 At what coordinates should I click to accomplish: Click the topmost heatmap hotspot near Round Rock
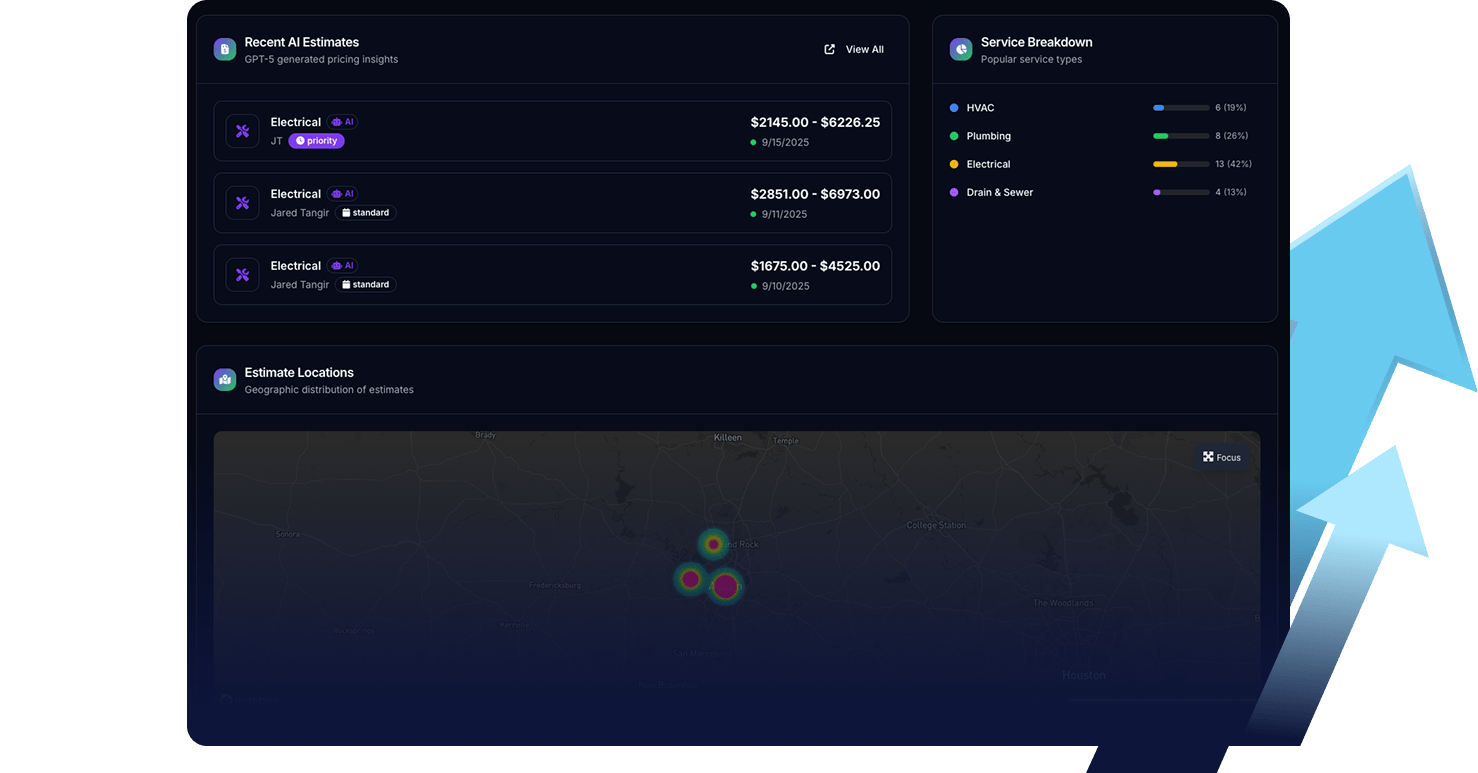713,544
